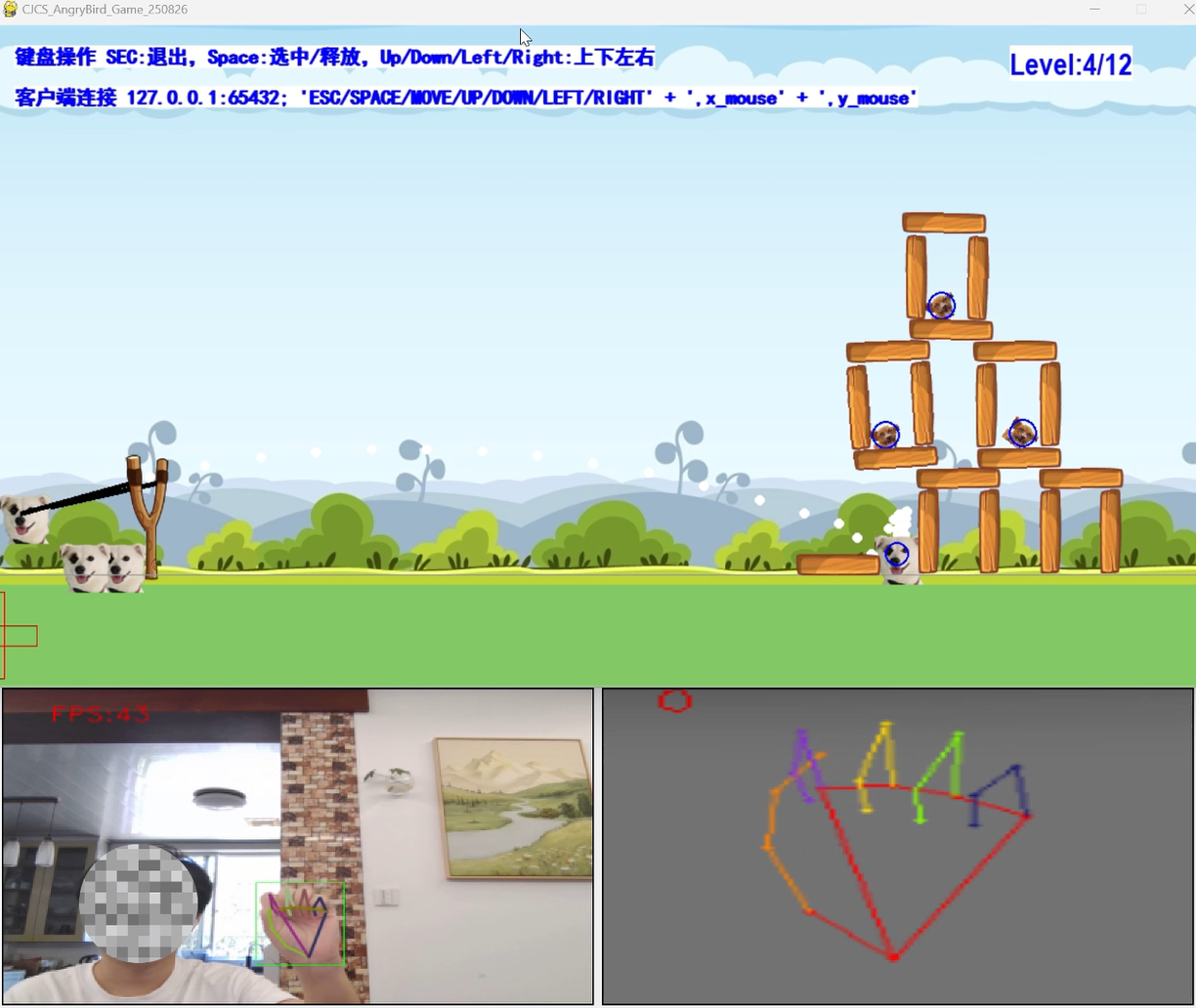1196x1008 pixels.
Task: Click the pygame icon in the title bar
Action: tap(11, 10)
